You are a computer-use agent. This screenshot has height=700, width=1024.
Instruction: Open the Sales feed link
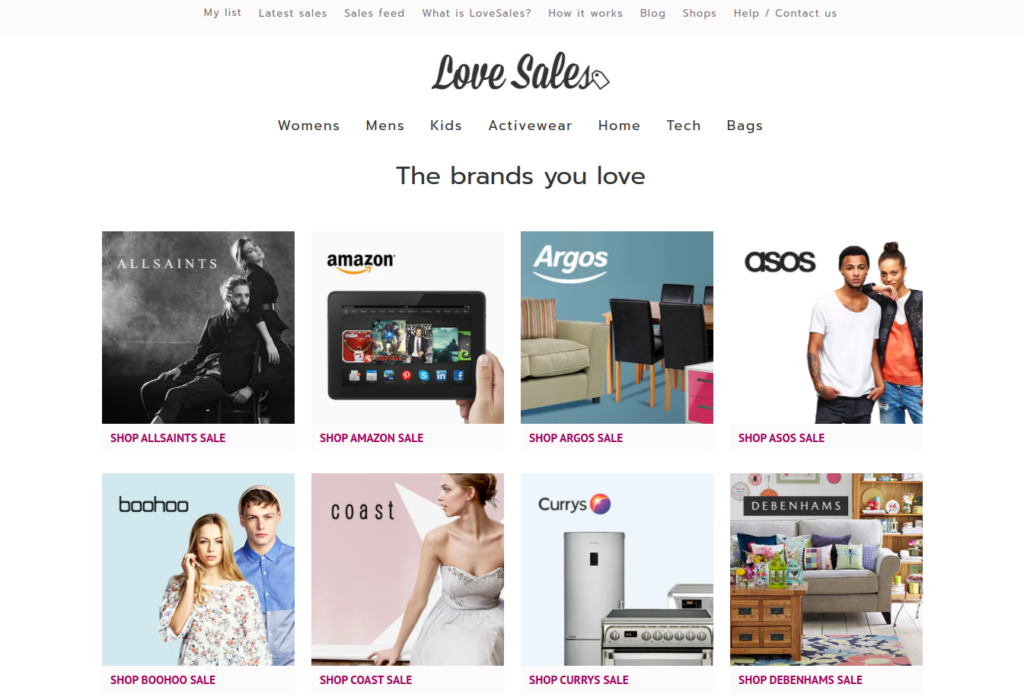coord(374,13)
